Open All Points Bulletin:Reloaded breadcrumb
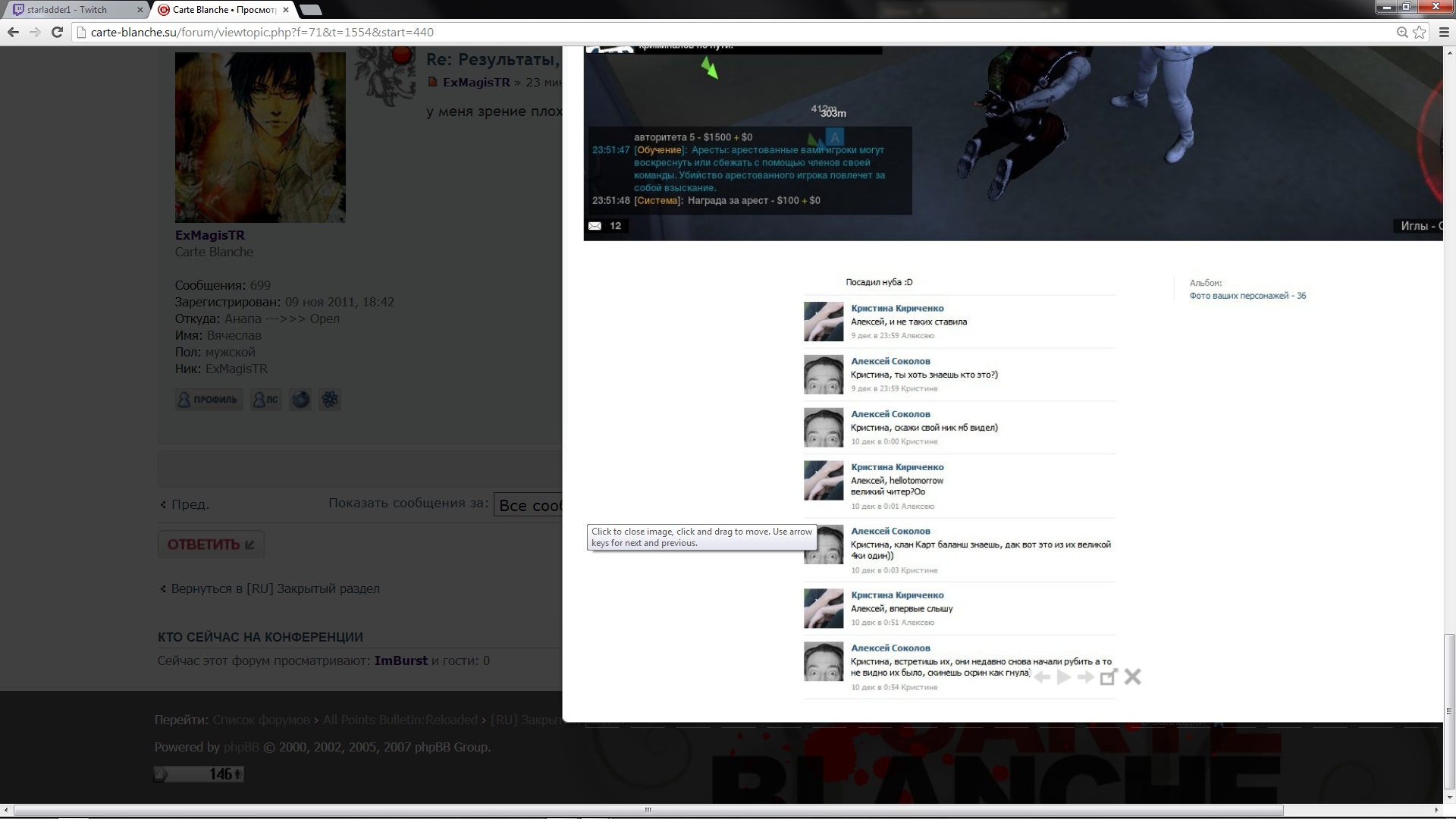1456x819 pixels. click(400, 720)
